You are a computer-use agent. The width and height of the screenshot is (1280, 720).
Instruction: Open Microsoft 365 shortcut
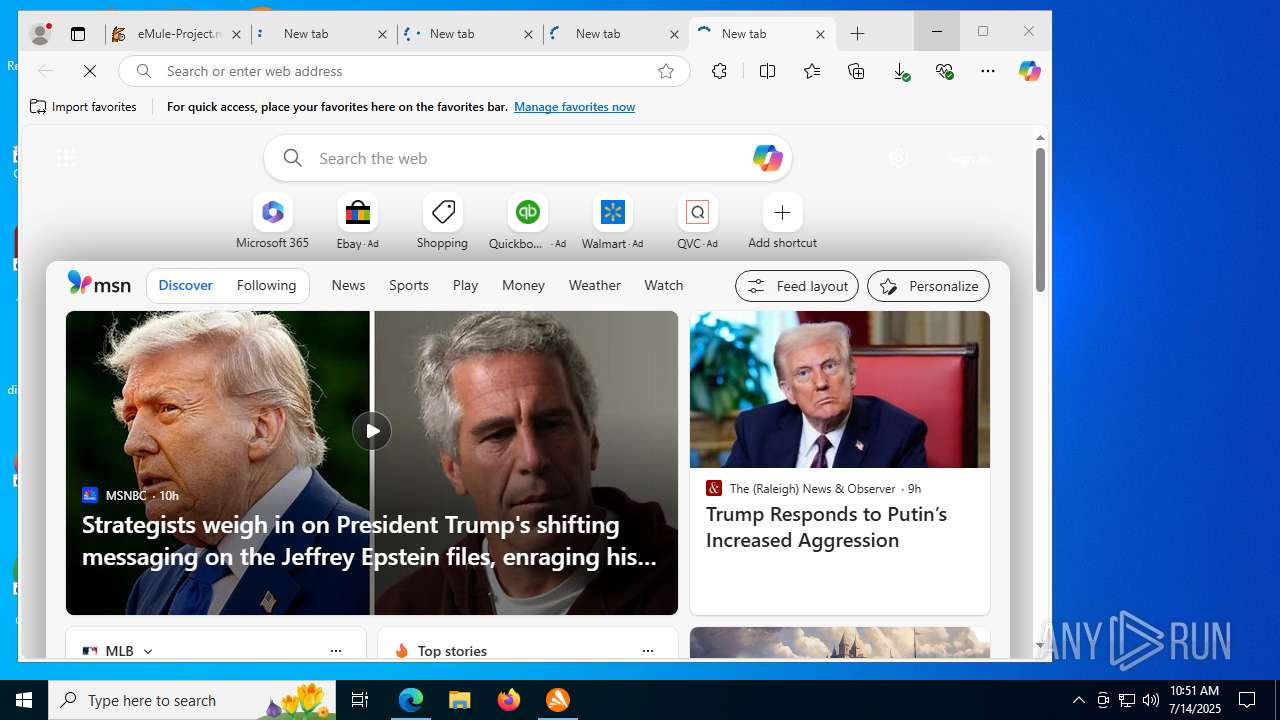coord(272,222)
